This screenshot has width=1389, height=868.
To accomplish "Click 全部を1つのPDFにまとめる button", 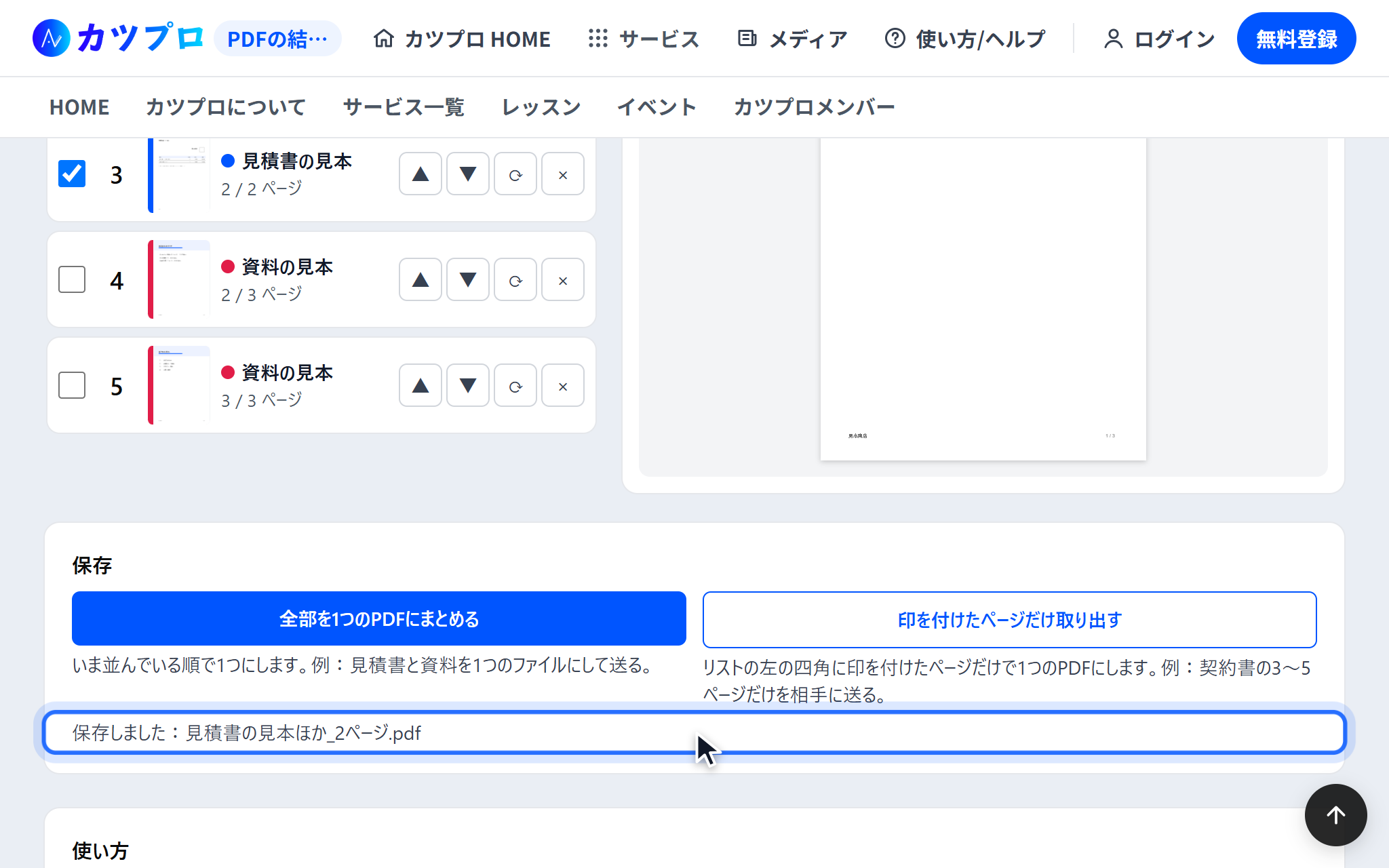I will coord(379,618).
